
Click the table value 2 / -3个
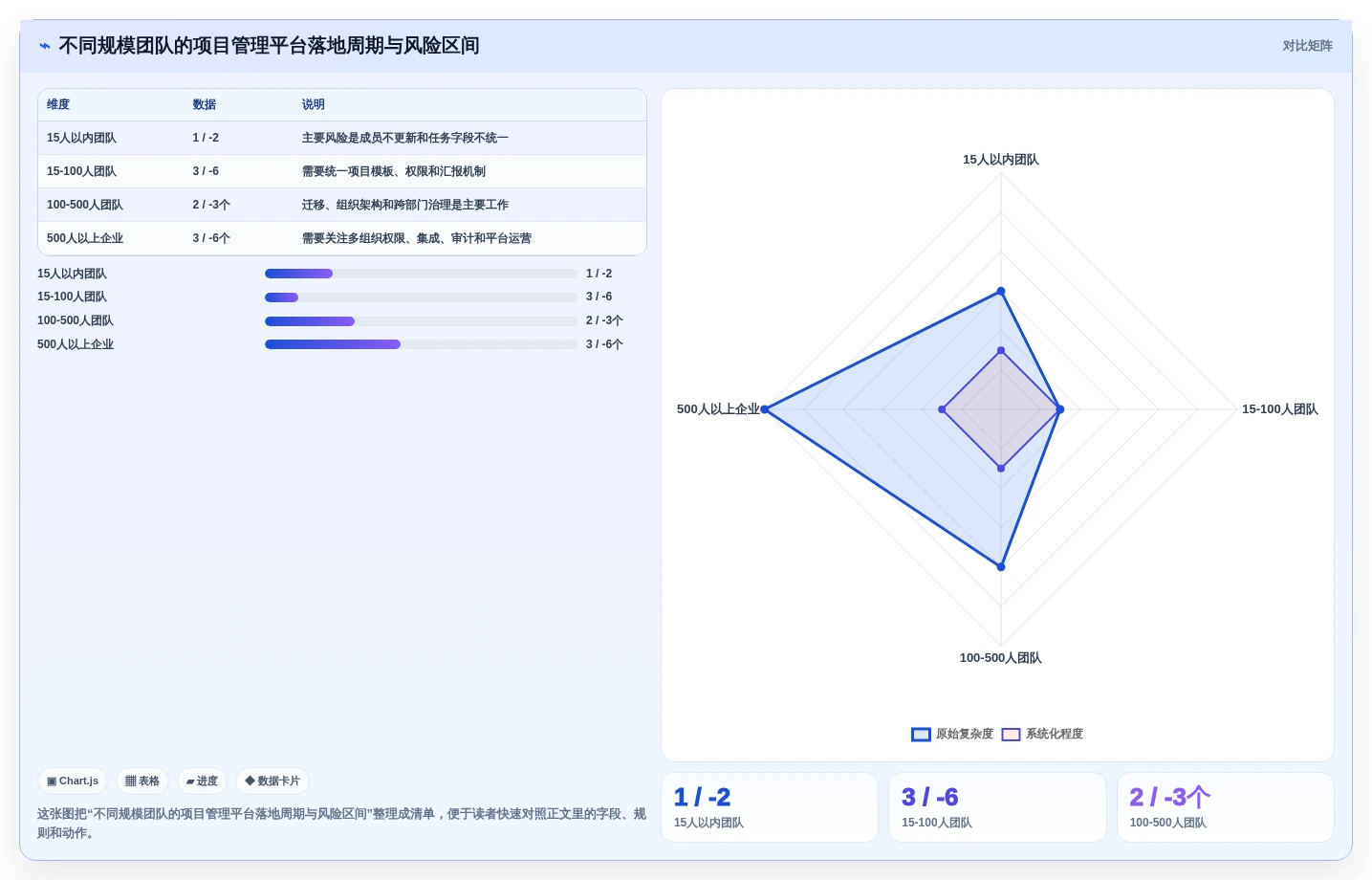click(x=211, y=206)
